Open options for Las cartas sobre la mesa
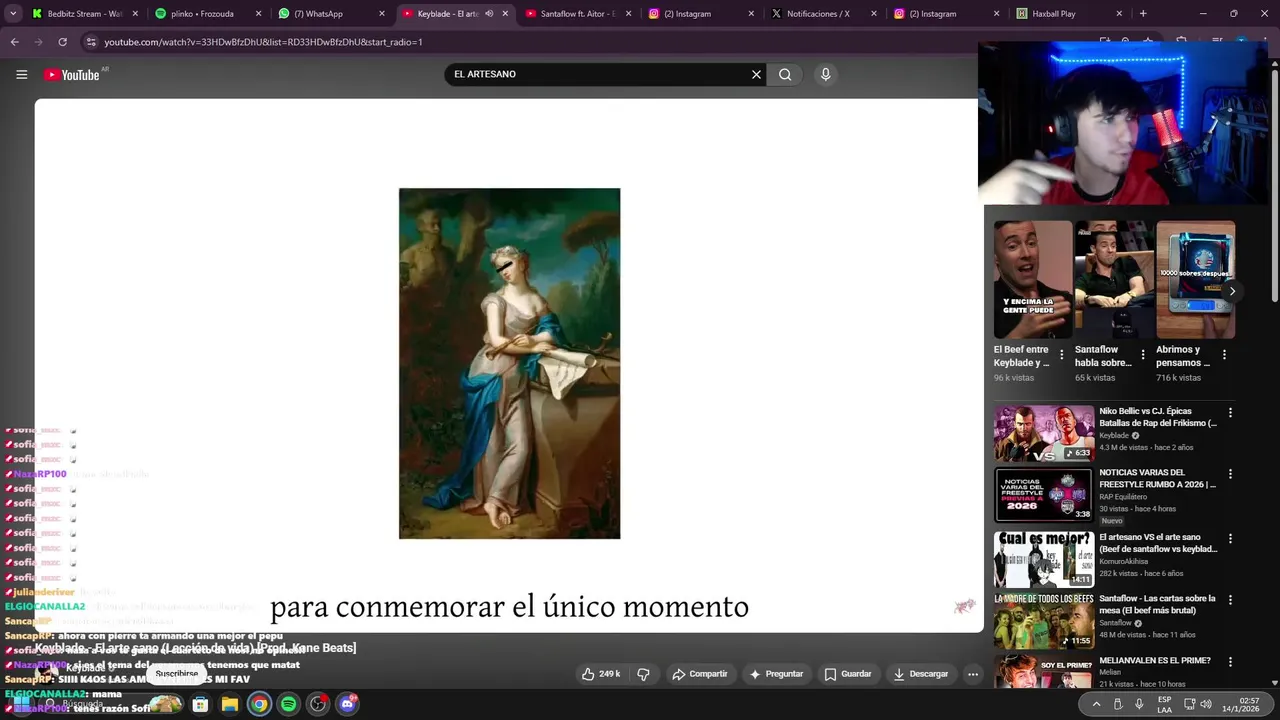1280x720 pixels. [1230, 600]
